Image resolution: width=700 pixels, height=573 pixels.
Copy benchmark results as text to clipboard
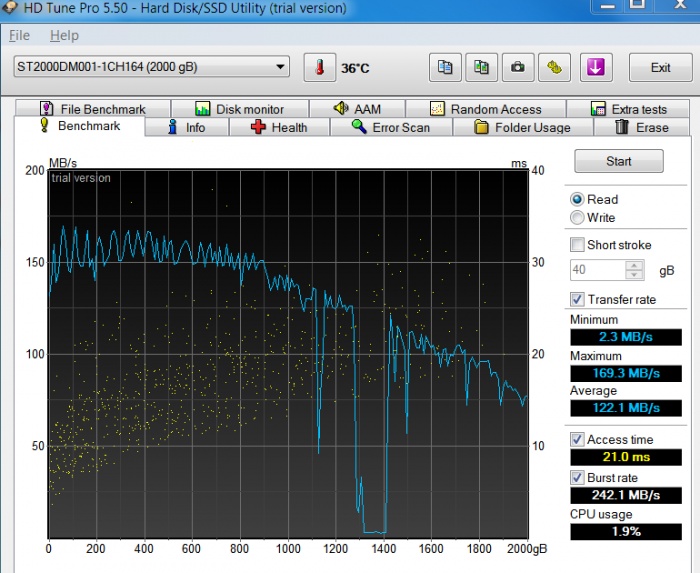coord(445,68)
